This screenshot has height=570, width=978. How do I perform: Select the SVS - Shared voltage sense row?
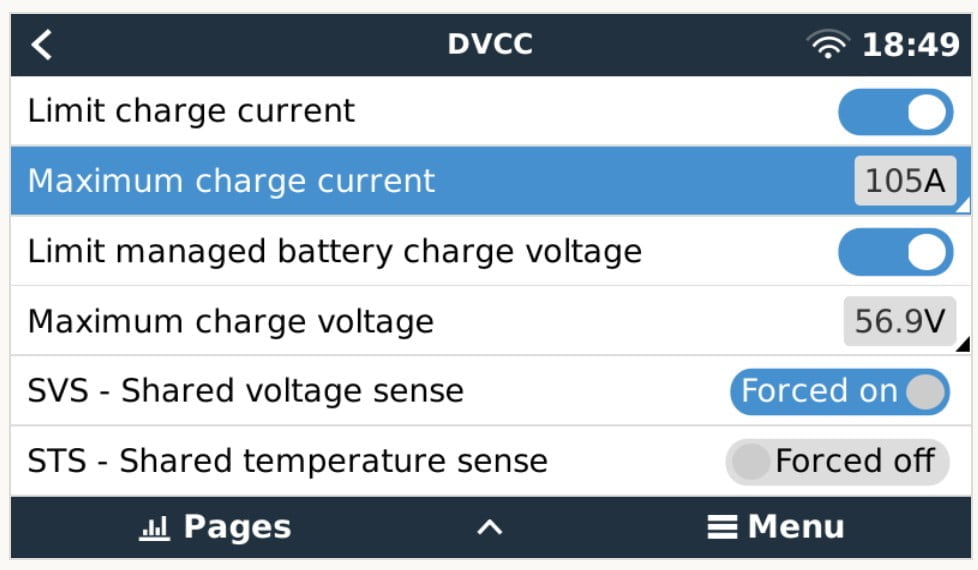point(490,391)
